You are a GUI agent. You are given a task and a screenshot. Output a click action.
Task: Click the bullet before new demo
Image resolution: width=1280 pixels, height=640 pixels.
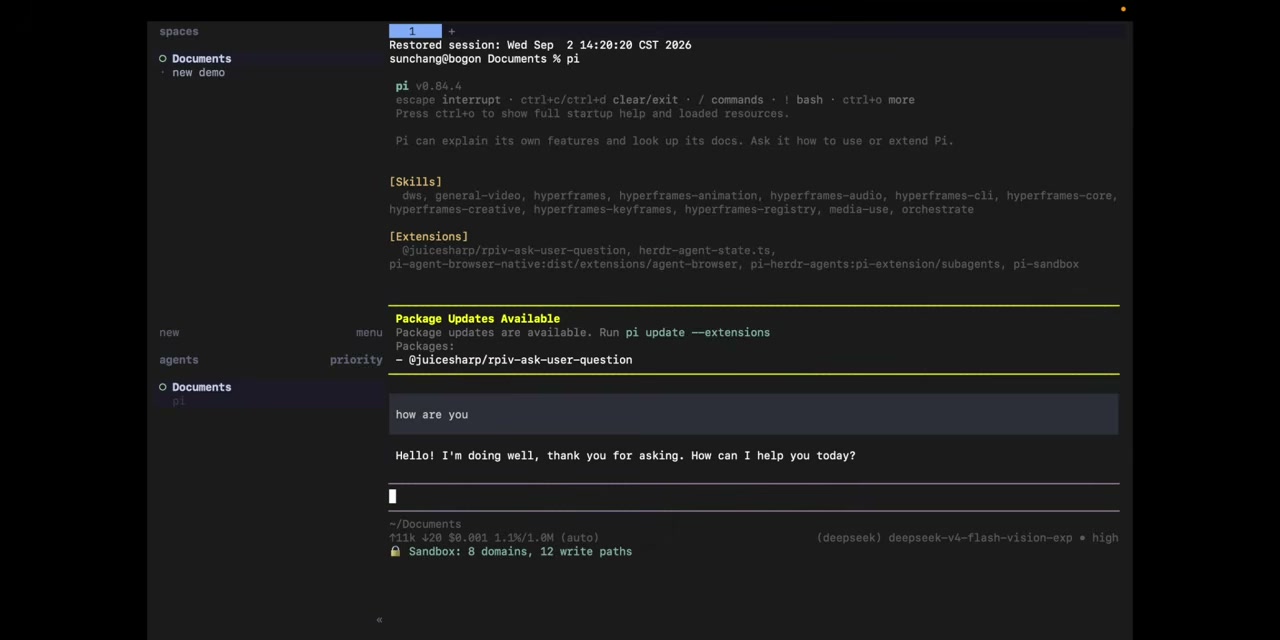(162, 73)
